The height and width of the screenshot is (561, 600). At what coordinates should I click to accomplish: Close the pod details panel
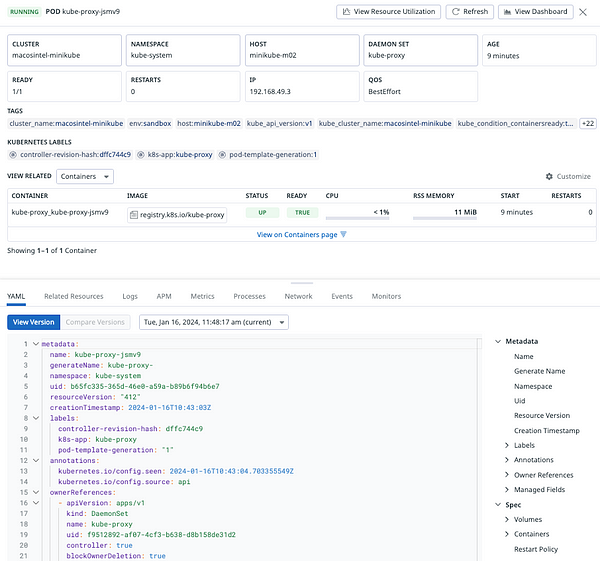[584, 12]
